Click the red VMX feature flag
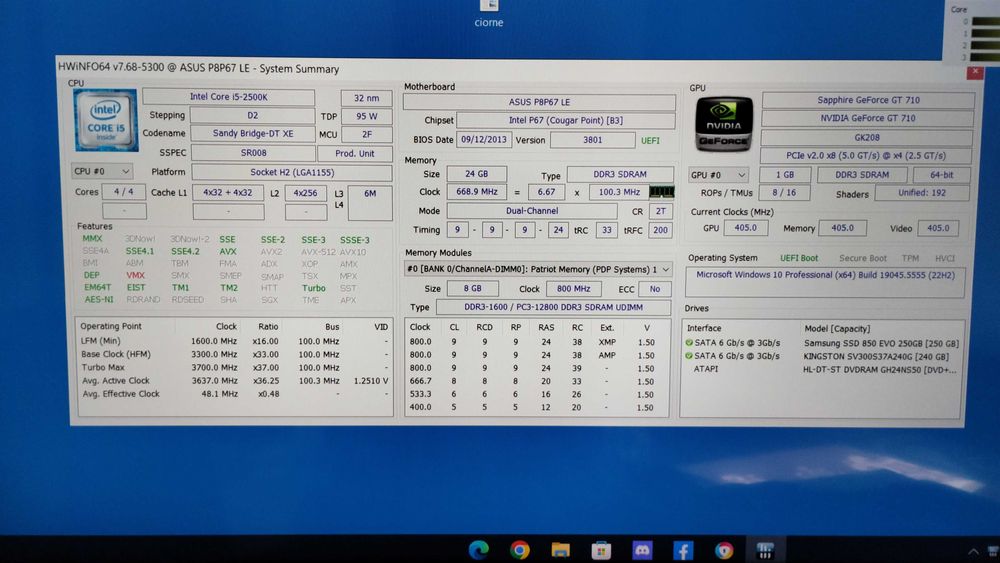Screen dimensions: 1000x563 point(135,275)
